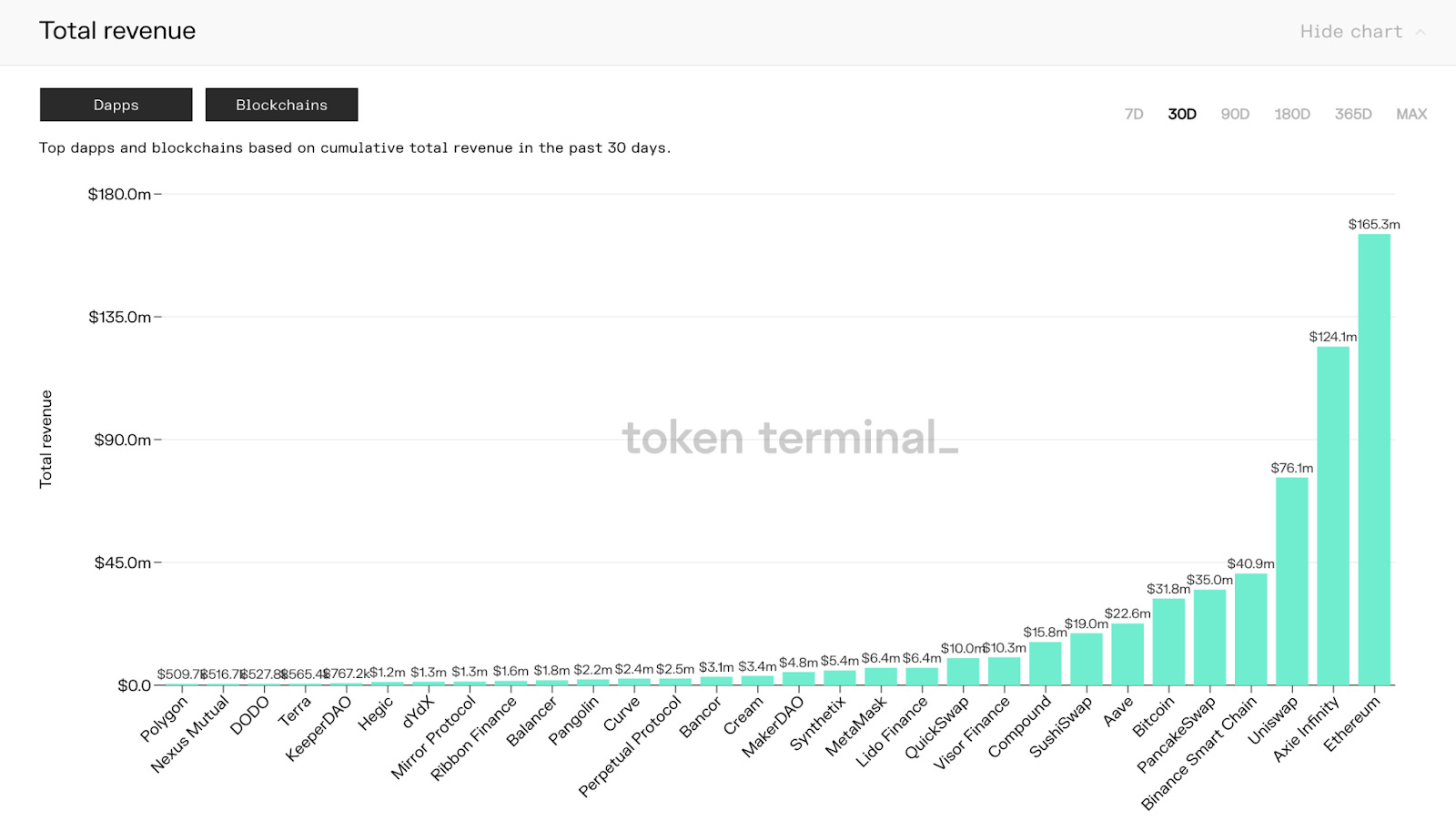Click the Axie Infinity axis label
Screen dimensions: 1456x821
(1307, 729)
